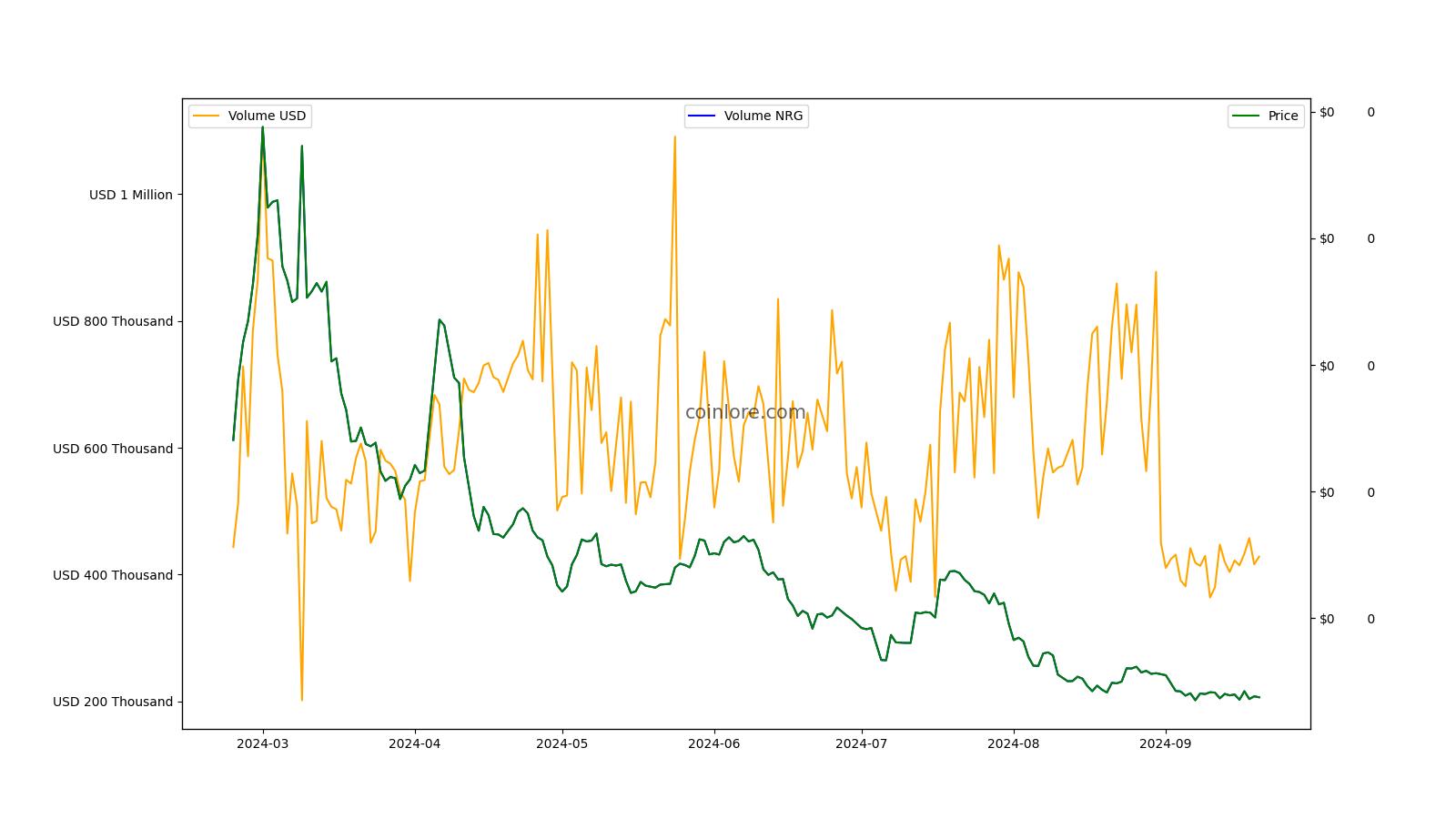The height and width of the screenshot is (819, 1456).
Task: Click the 2024-03 date label
Action: click(263, 743)
